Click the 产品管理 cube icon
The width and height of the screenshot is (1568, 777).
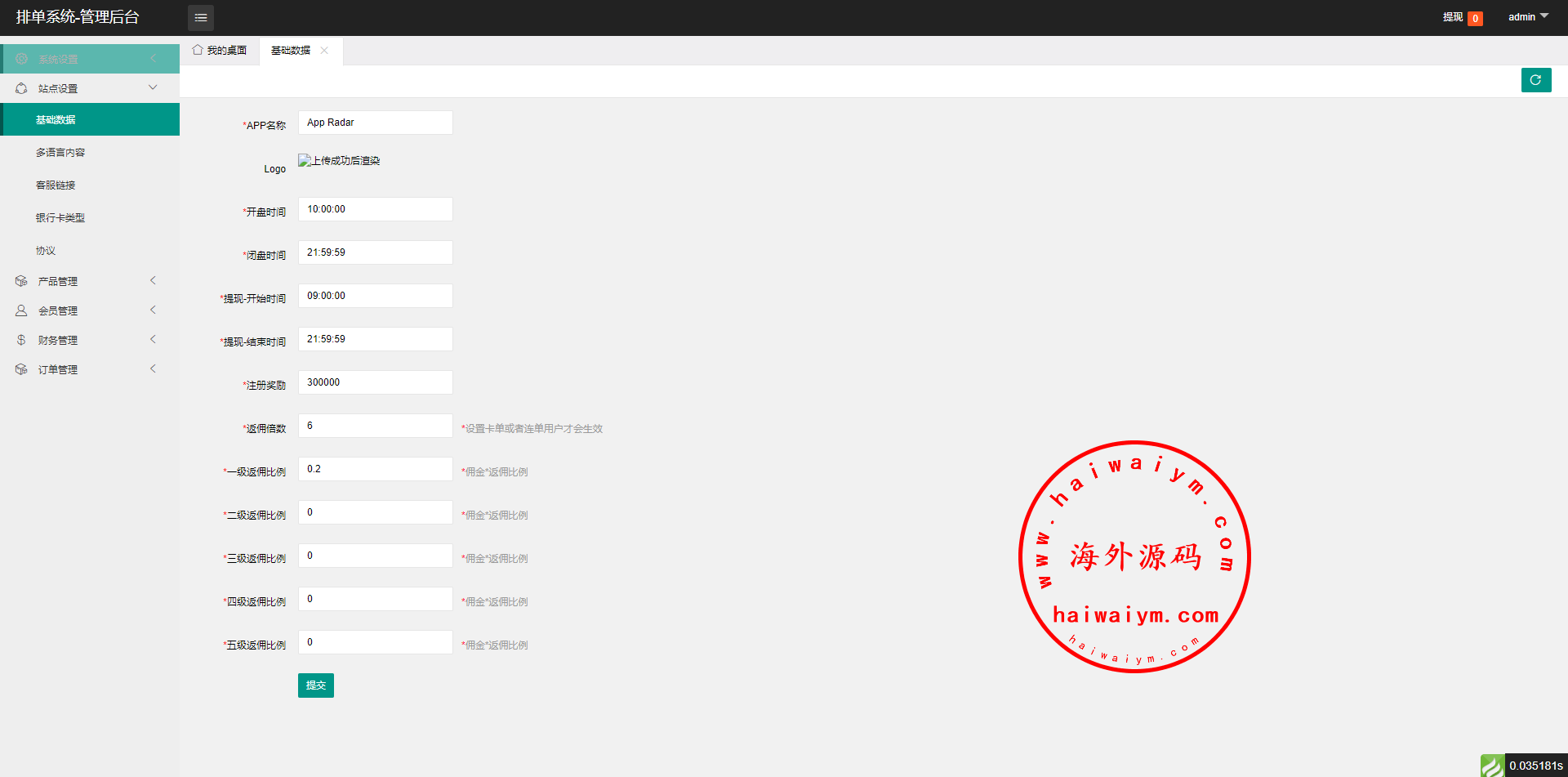click(x=21, y=281)
